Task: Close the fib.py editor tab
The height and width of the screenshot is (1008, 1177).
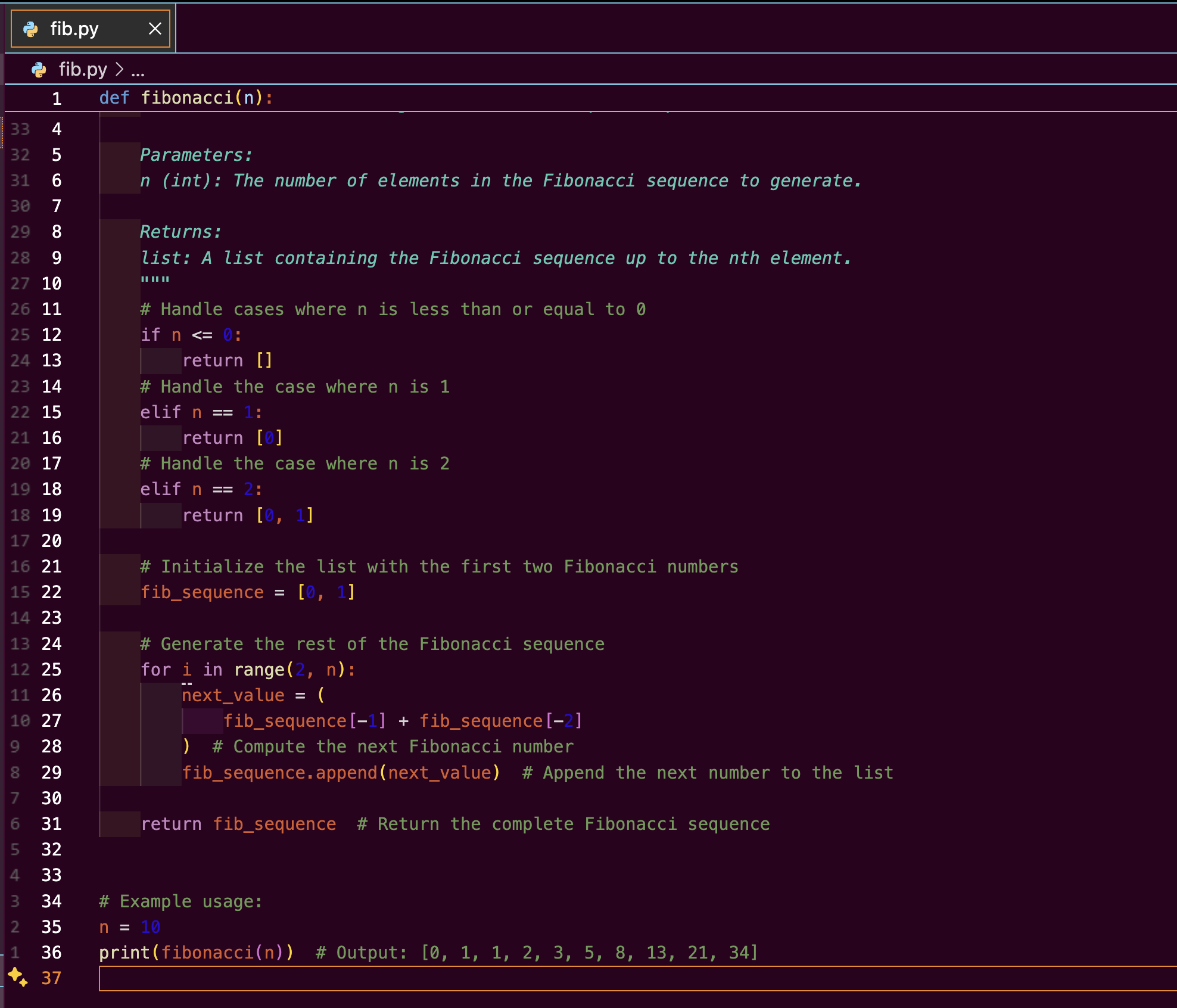Action: [x=155, y=29]
